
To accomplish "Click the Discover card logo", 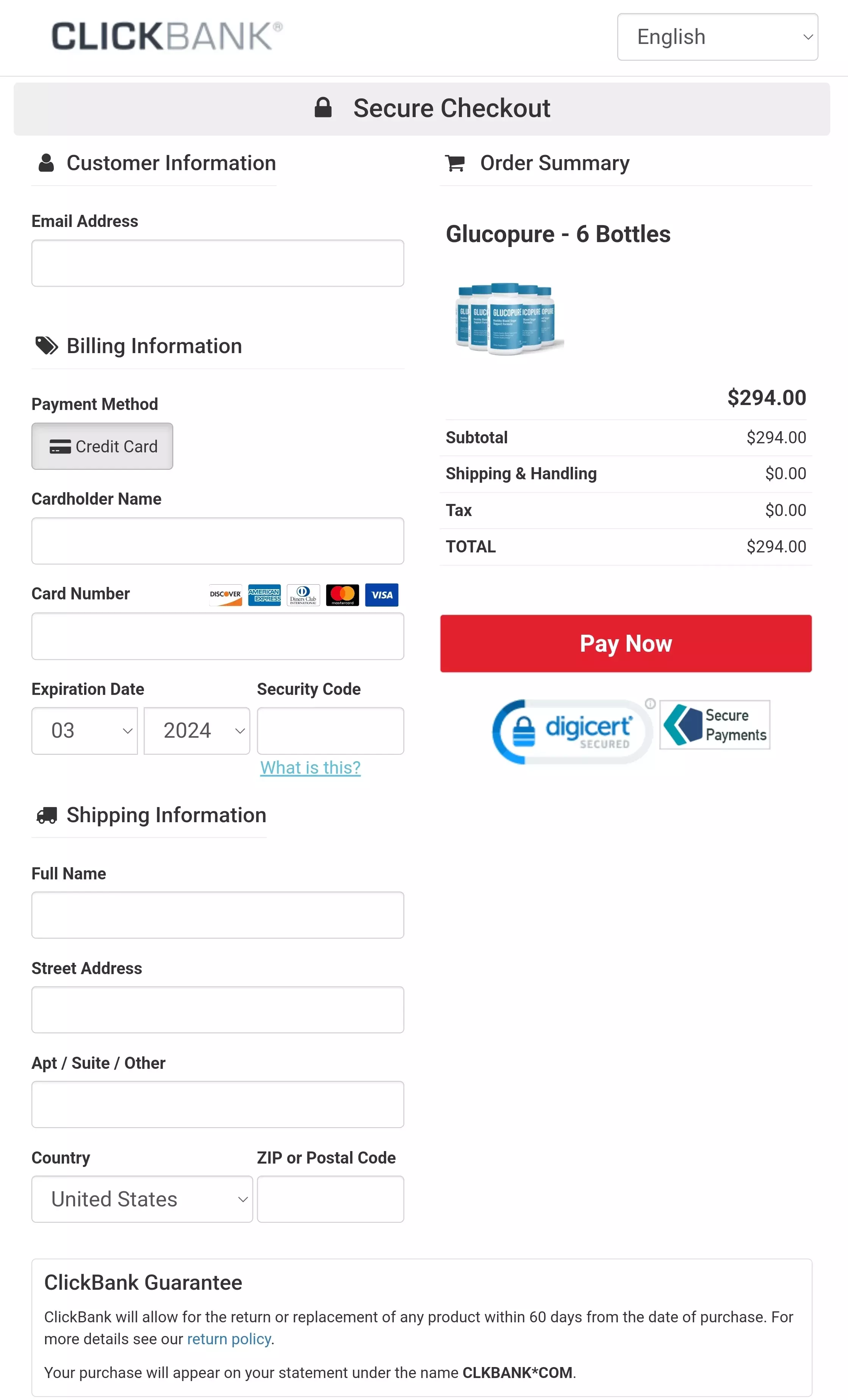I will click(226, 595).
